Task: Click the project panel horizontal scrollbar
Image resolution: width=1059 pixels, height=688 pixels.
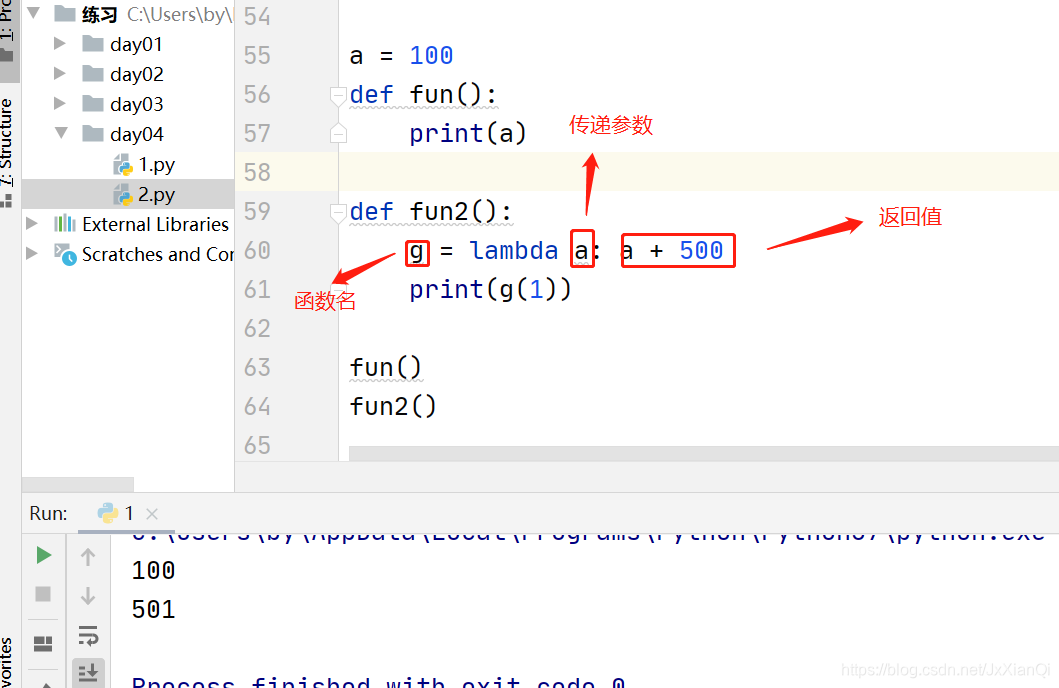Action: (x=78, y=485)
